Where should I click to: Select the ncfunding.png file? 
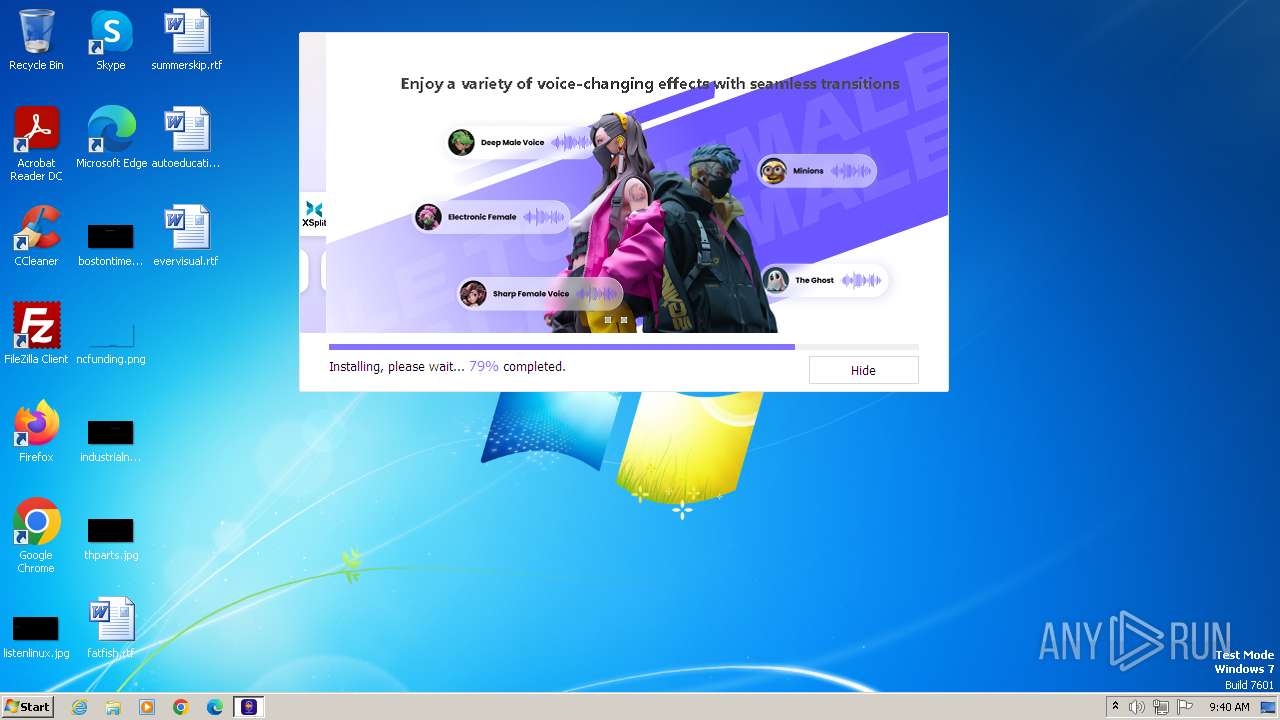tap(110, 343)
